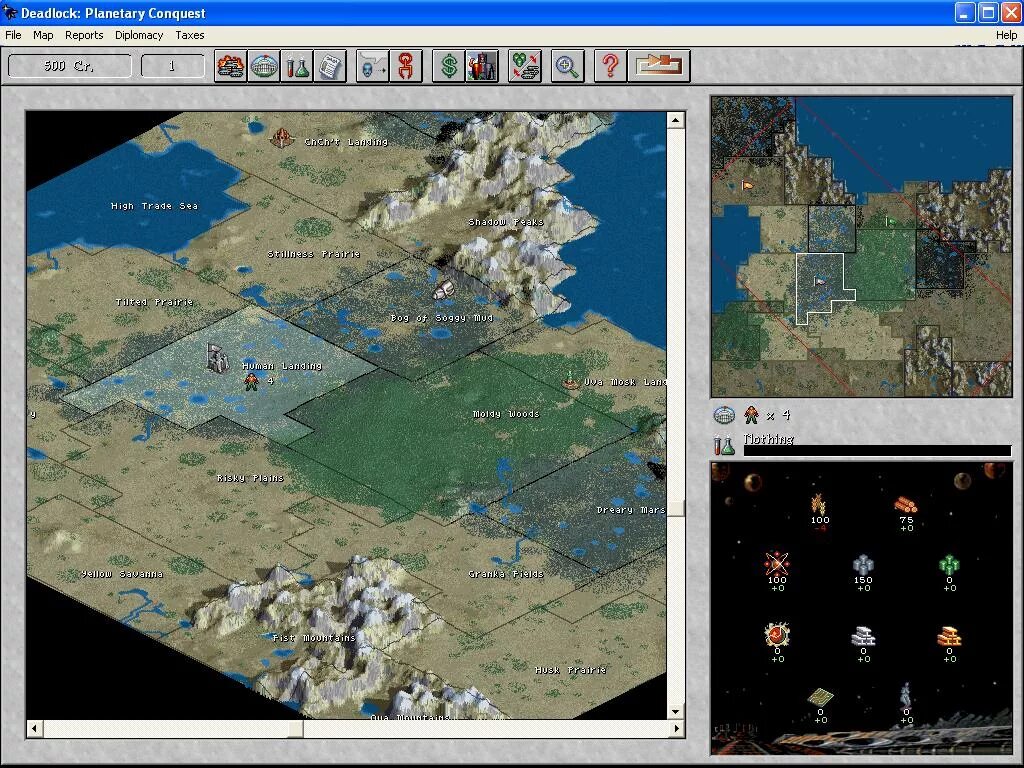Click the Moldy Woods territory label
The width and height of the screenshot is (1024, 768).
pos(506,414)
